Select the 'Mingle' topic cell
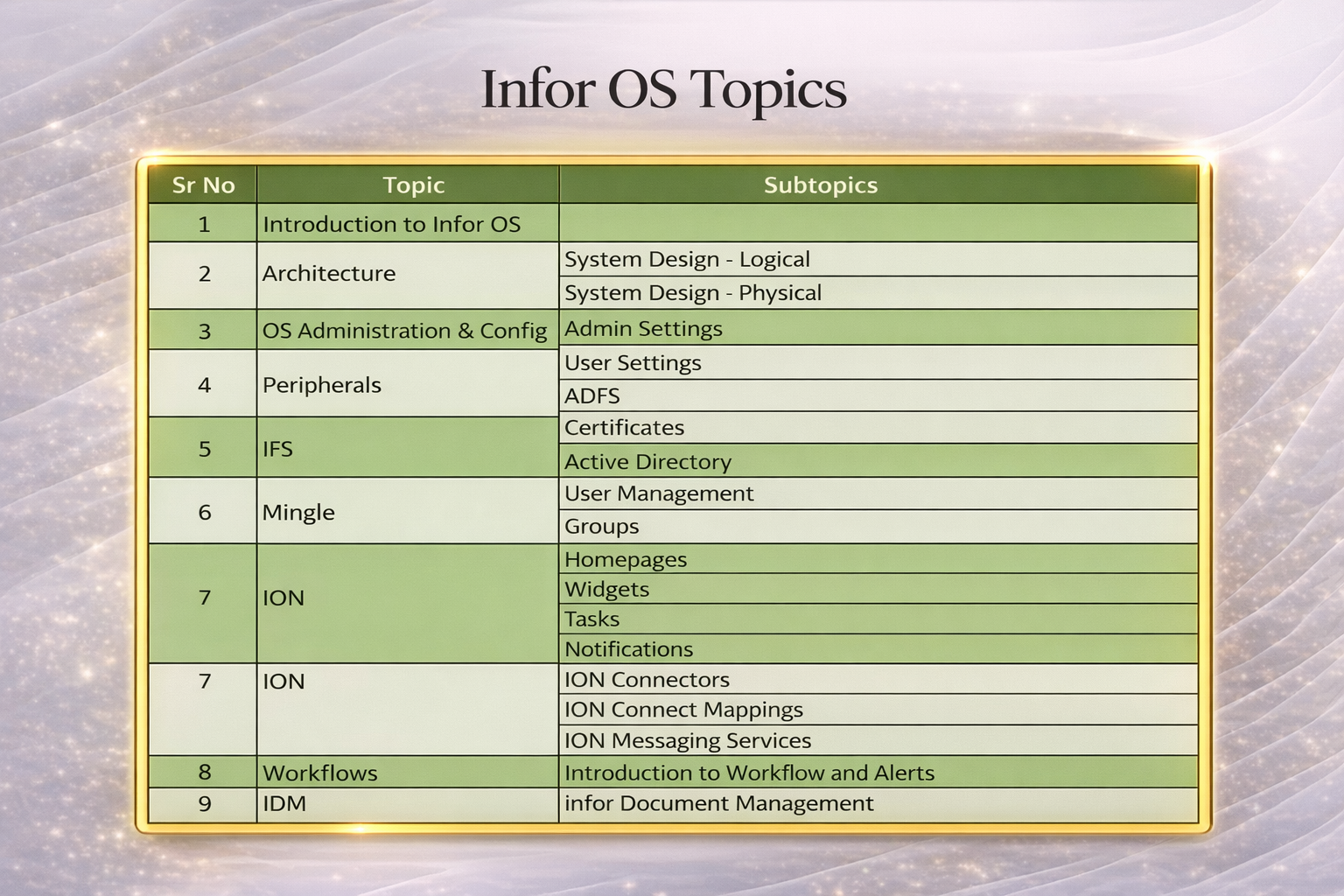 [x=299, y=512]
